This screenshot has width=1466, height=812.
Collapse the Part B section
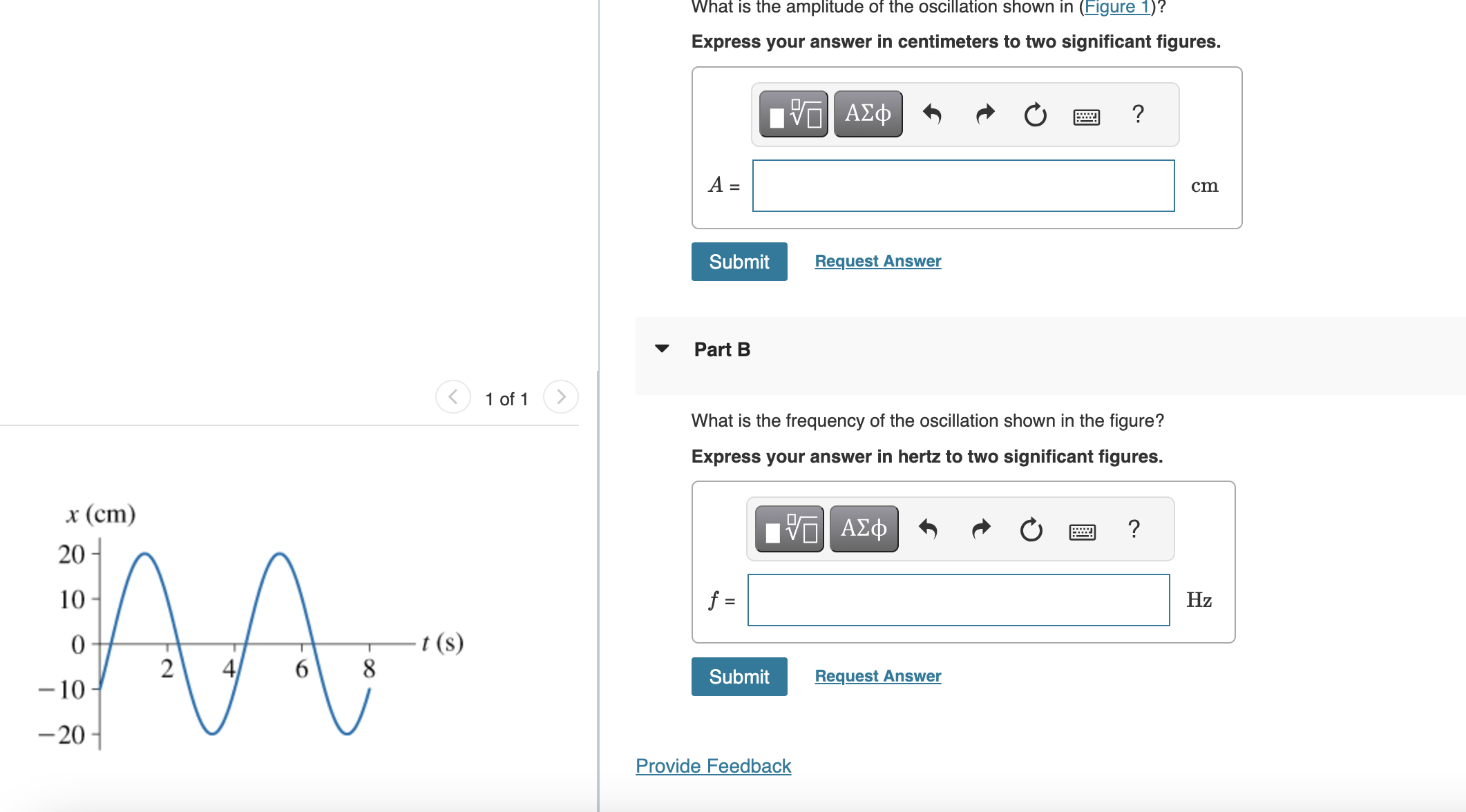tap(662, 349)
